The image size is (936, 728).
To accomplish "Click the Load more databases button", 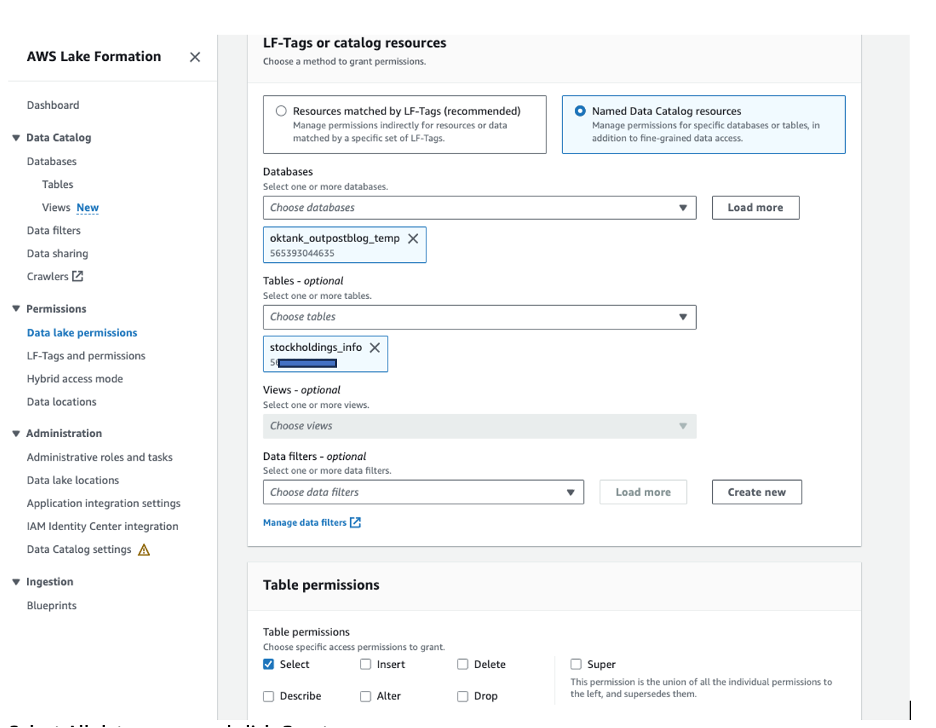I will click(x=755, y=208).
